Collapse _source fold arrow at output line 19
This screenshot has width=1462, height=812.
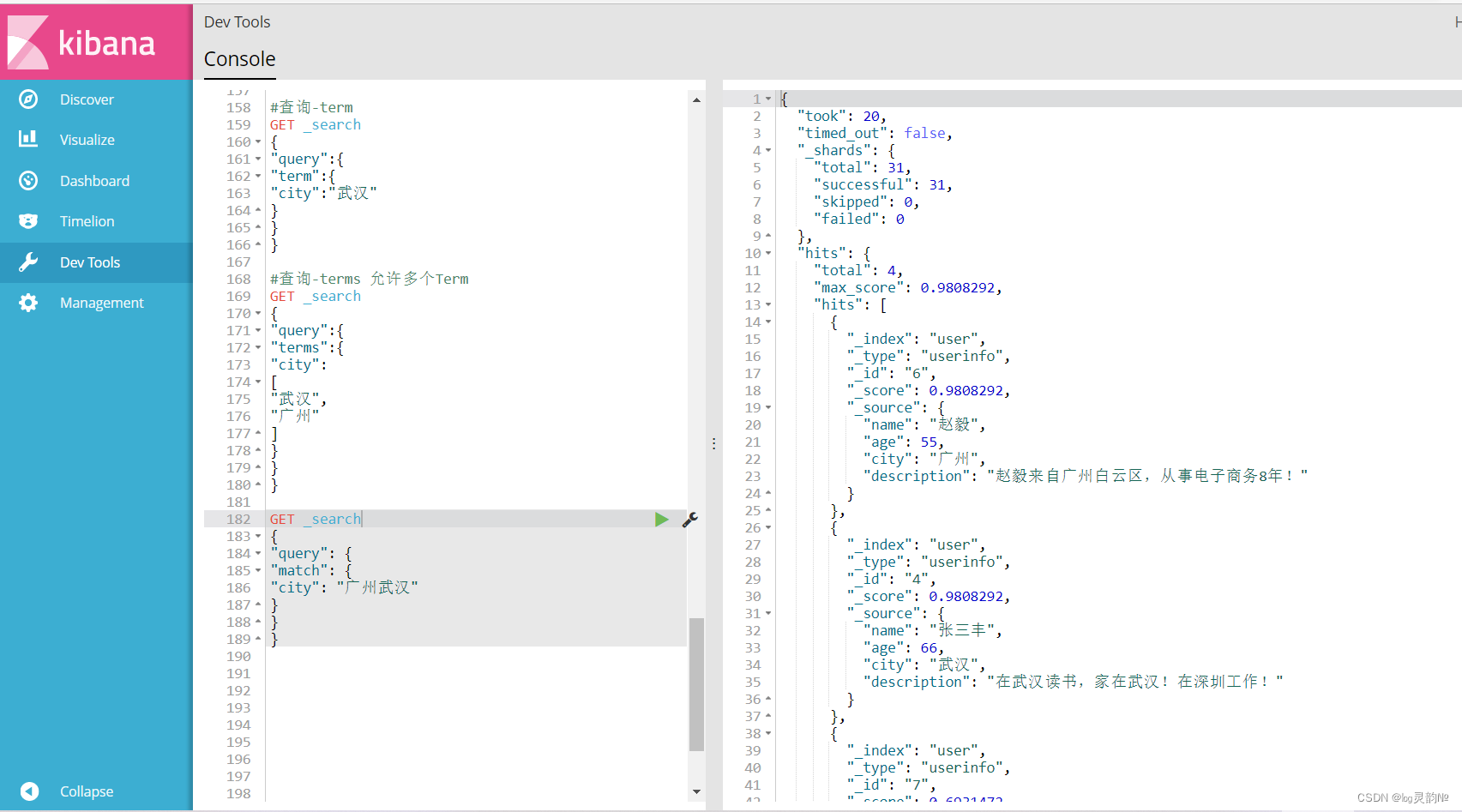[x=768, y=408]
